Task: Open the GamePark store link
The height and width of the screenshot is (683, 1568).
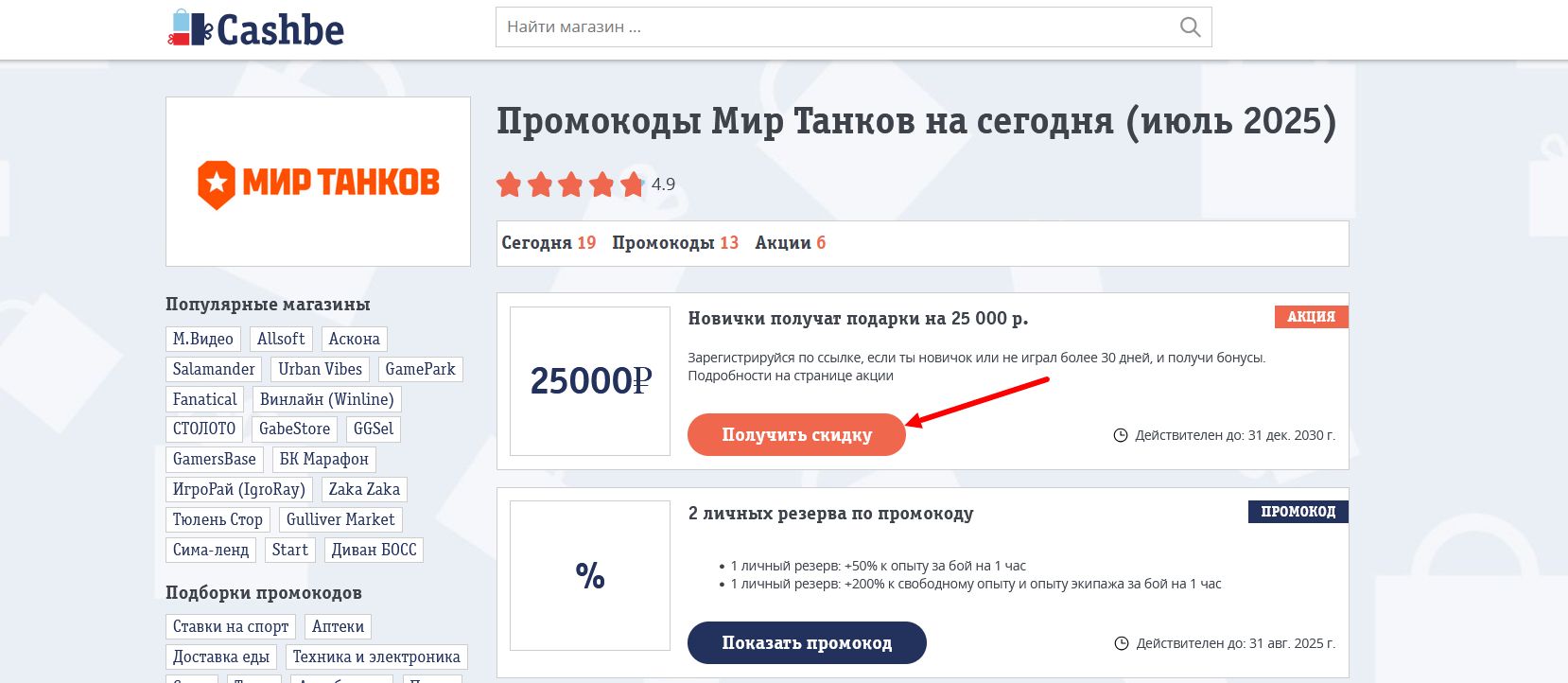Action: [x=420, y=369]
